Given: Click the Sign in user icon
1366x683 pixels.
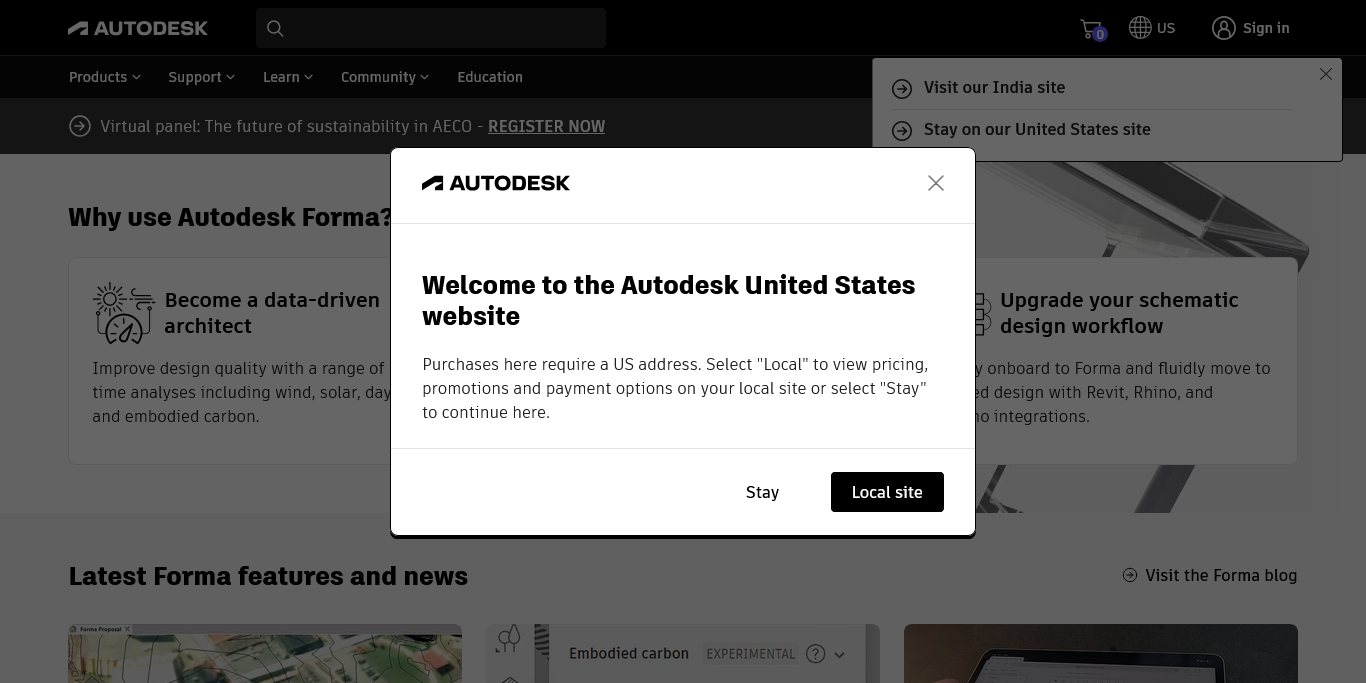Looking at the screenshot, I should (1223, 28).
